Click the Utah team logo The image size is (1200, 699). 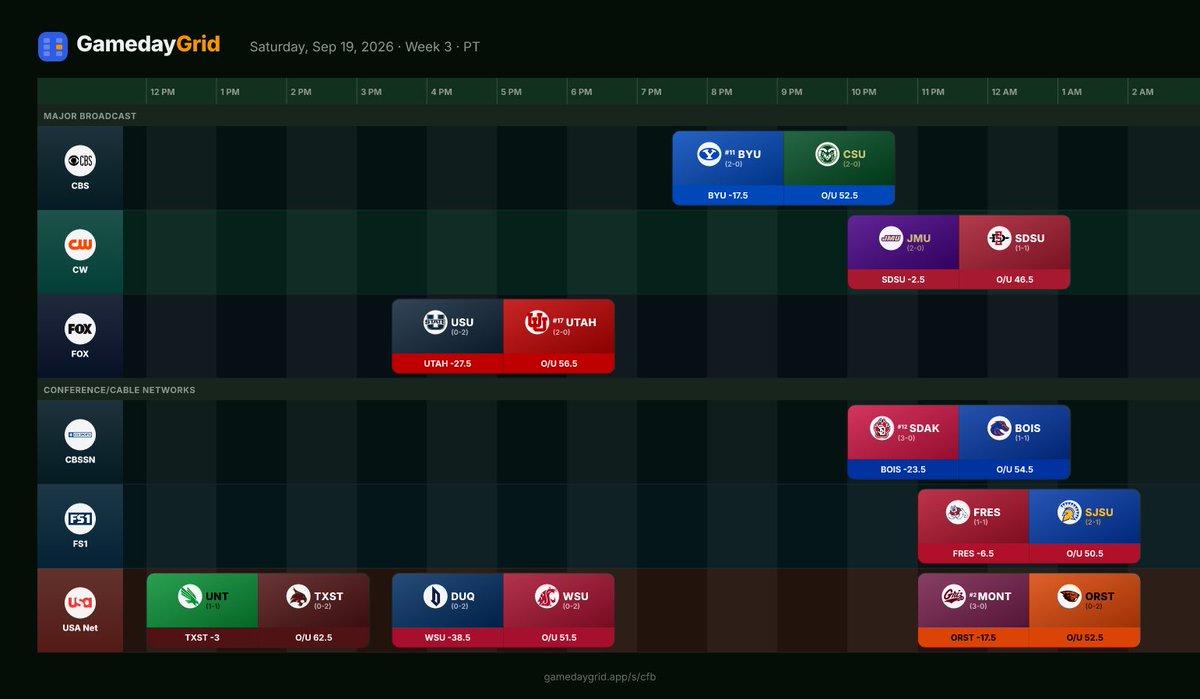tap(537, 323)
